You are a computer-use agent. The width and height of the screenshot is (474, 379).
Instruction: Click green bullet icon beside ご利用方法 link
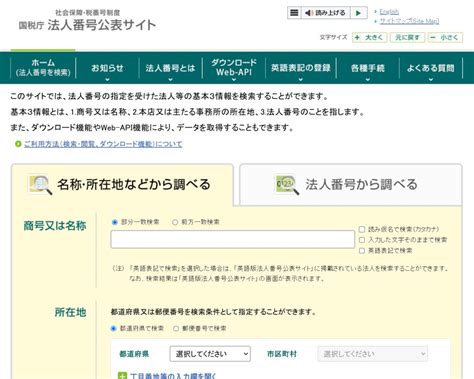[18, 144]
